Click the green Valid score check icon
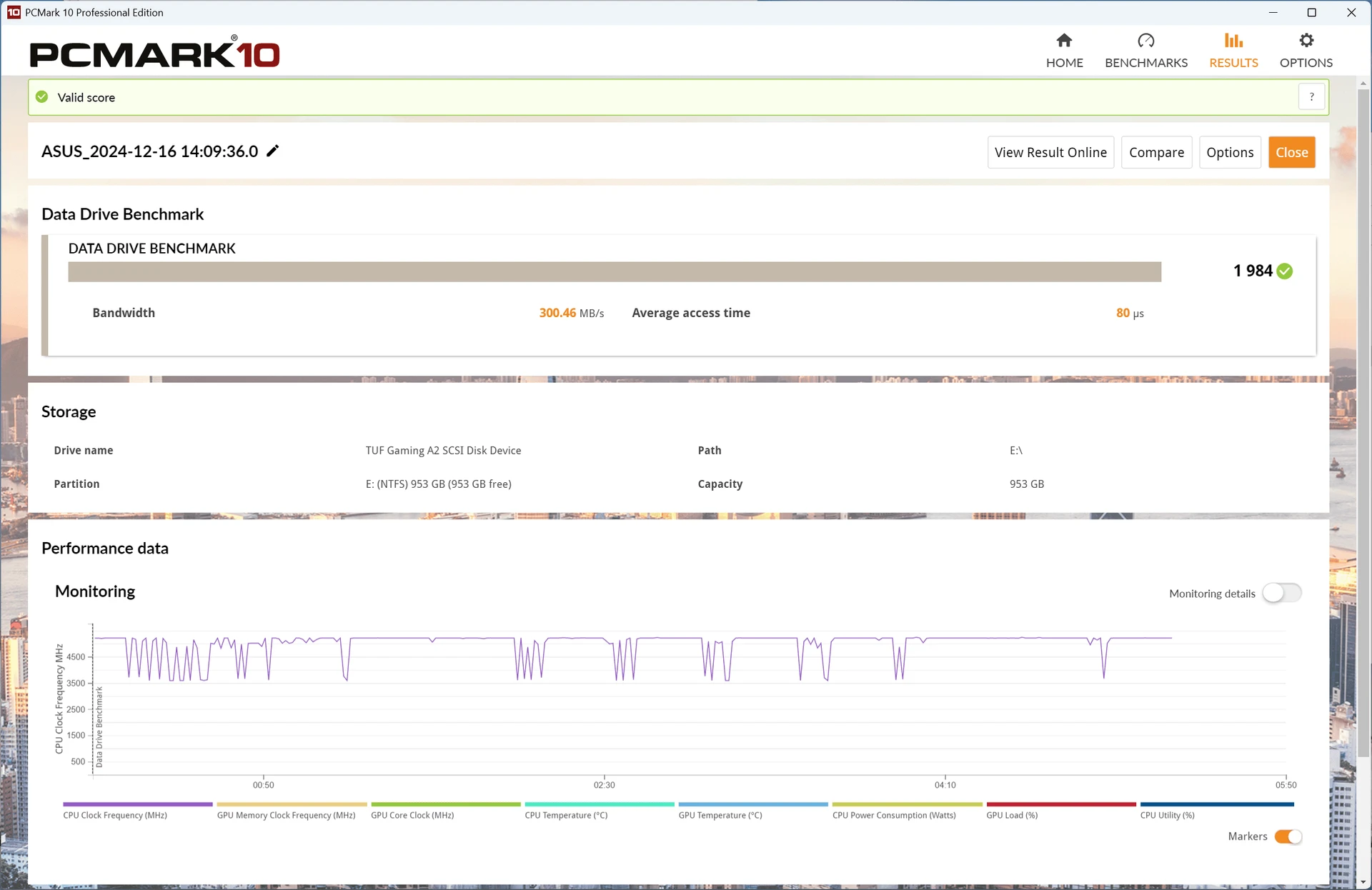 42,96
